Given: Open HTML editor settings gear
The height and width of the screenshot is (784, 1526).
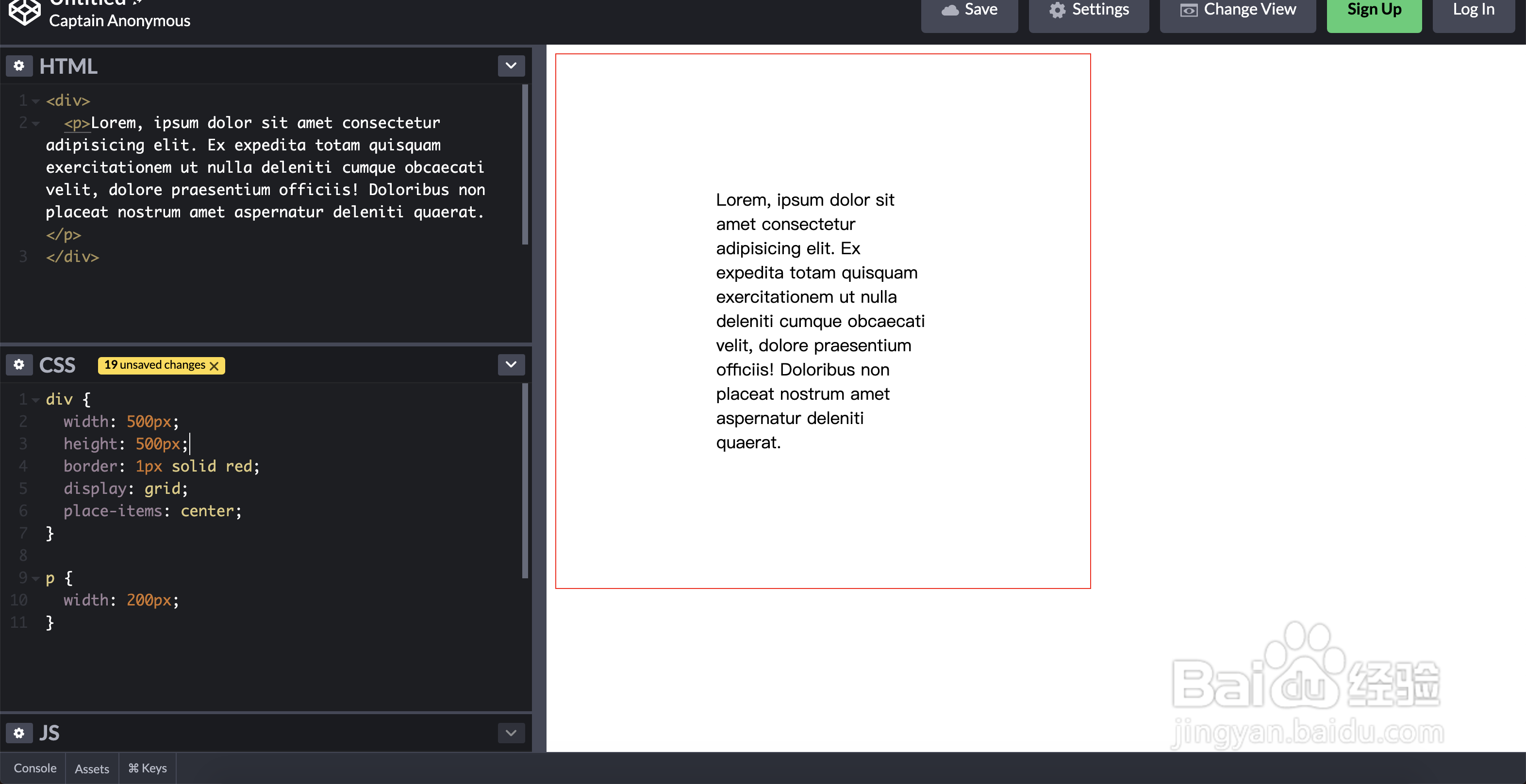Looking at the screenshot, I should (19, 65).
